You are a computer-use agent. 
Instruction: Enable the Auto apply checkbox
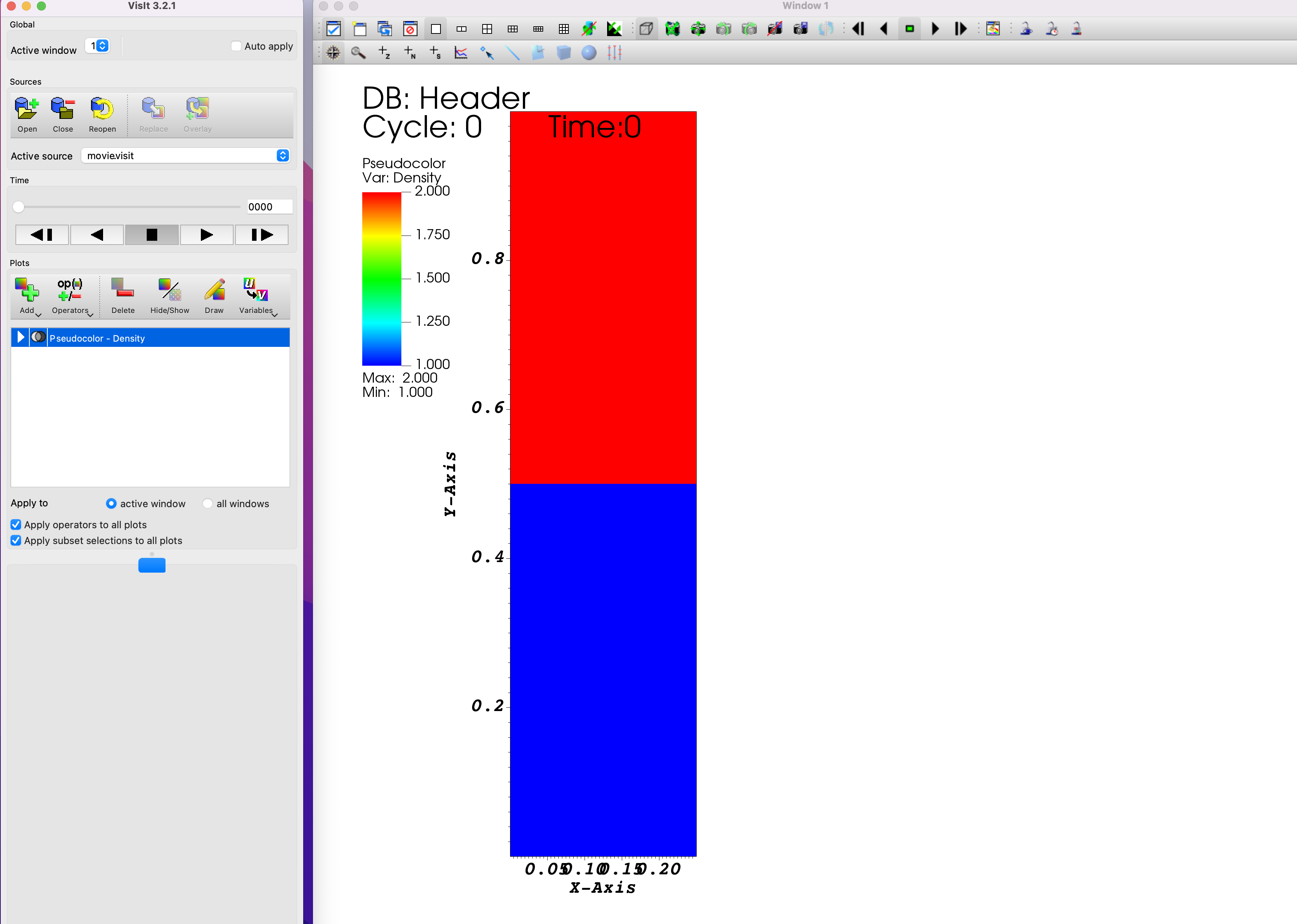(236, 46)
